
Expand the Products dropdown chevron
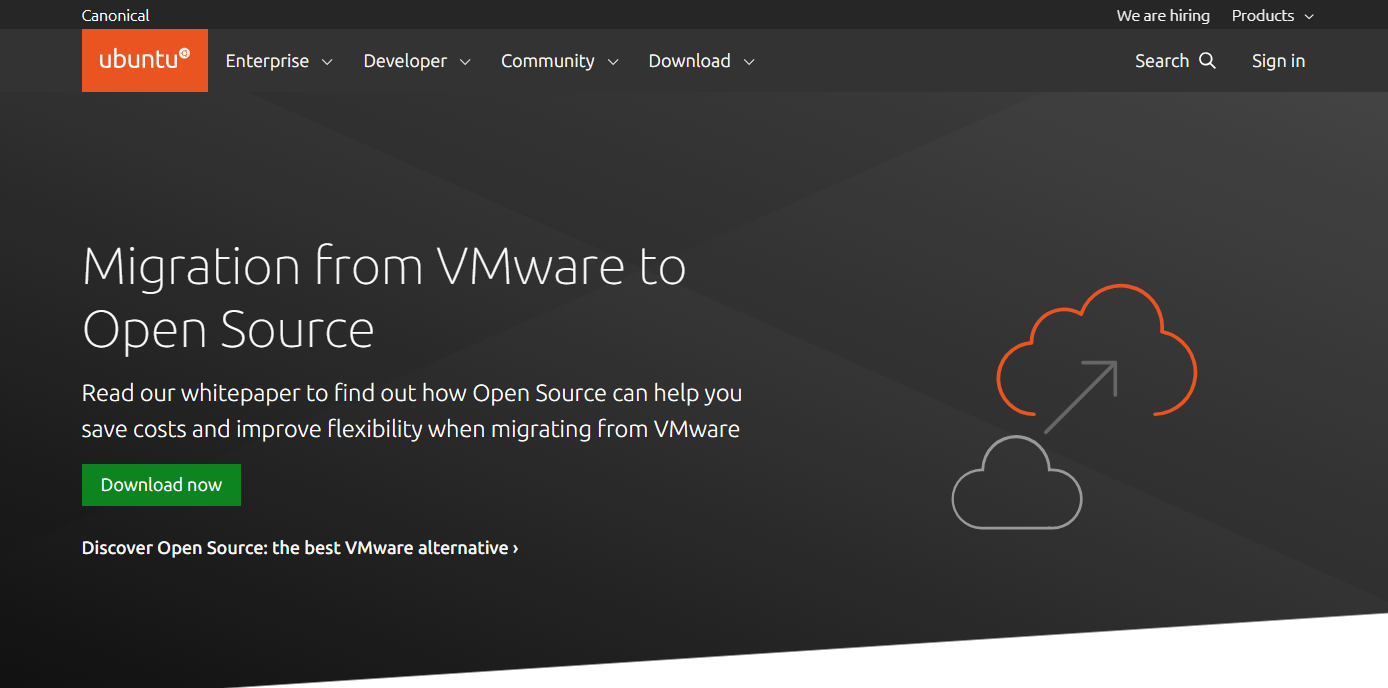point(1310,17)
